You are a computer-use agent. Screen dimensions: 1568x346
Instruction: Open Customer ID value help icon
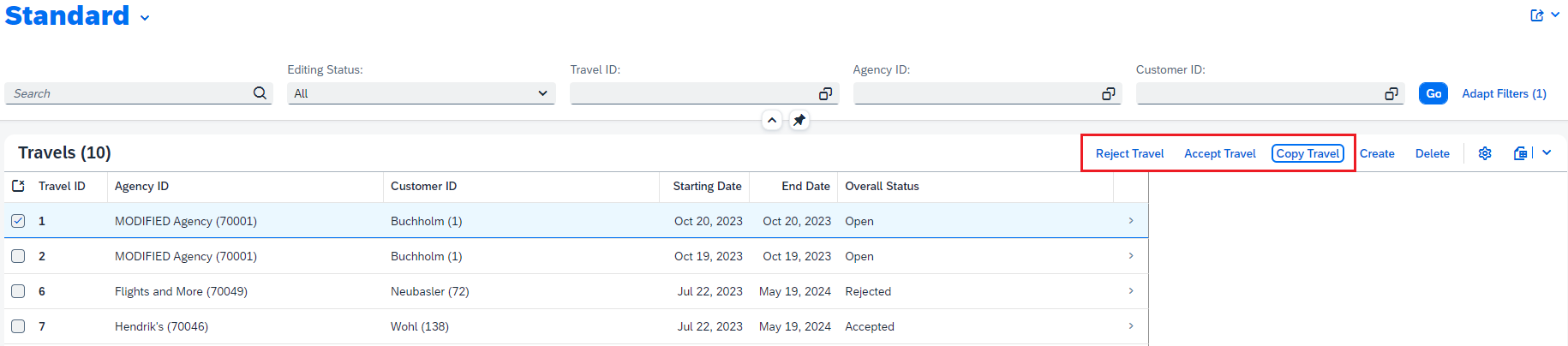click(1391, 93)
